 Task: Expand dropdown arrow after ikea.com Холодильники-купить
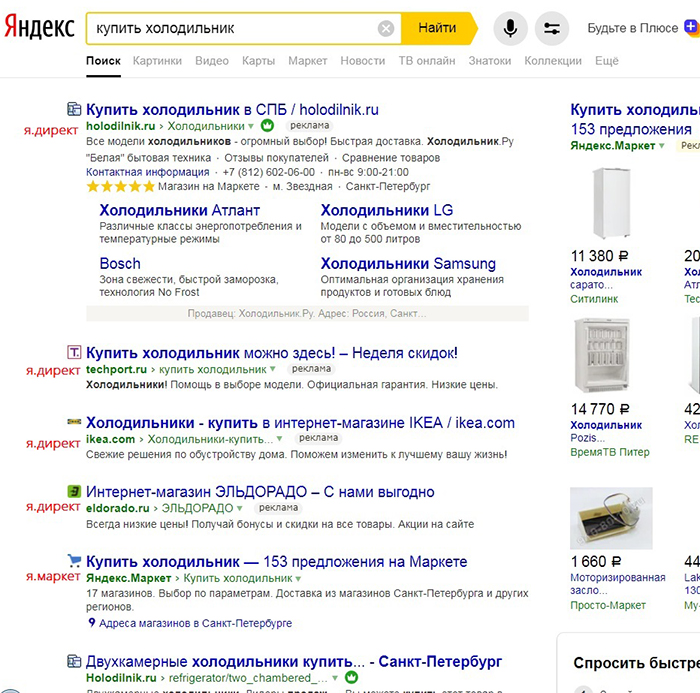[x=279, y=439]
